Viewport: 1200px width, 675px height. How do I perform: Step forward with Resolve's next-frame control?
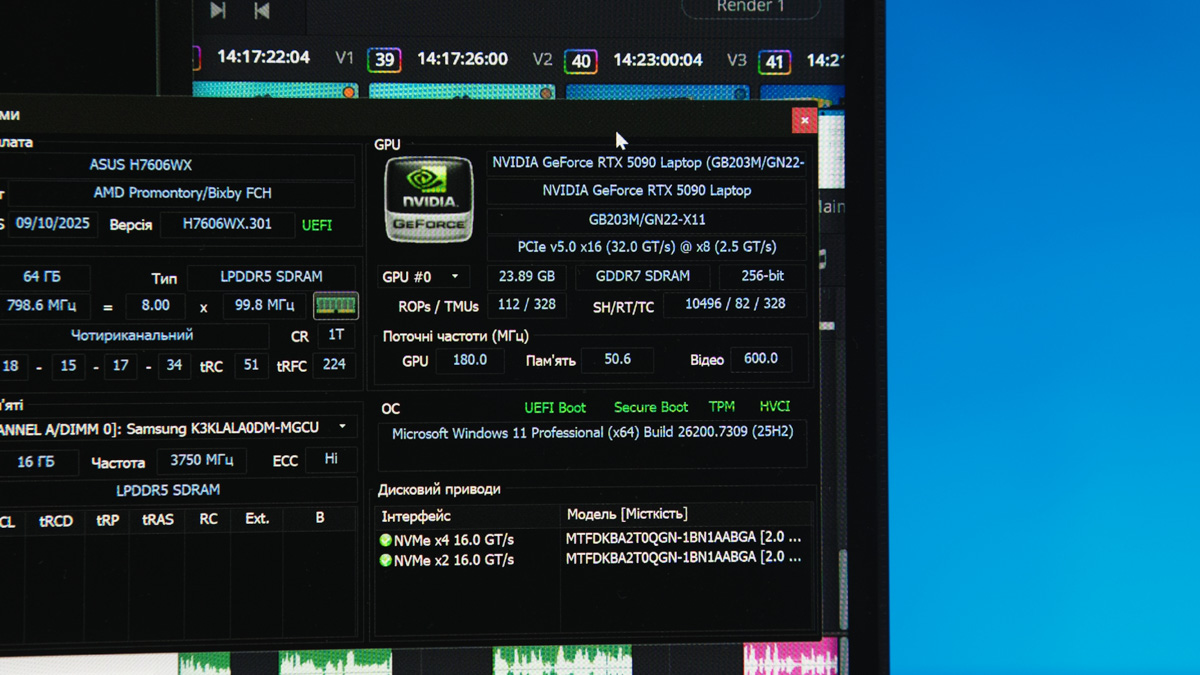(218, 10)
